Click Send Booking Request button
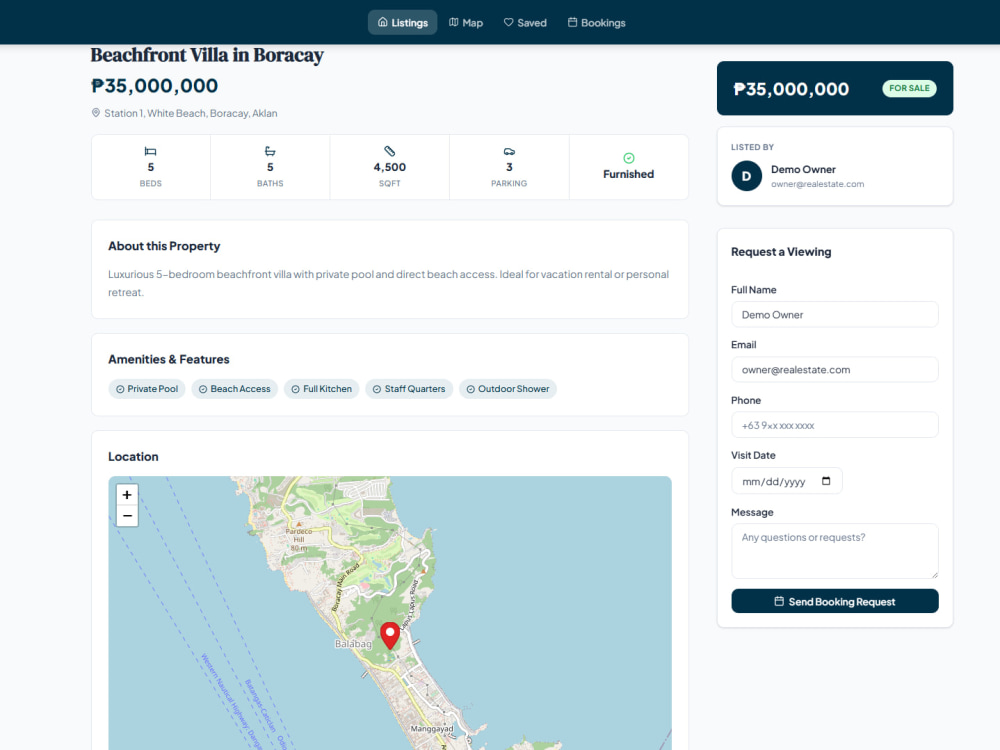This screenshot has height=750, width=1000. [x=835, y=601]
